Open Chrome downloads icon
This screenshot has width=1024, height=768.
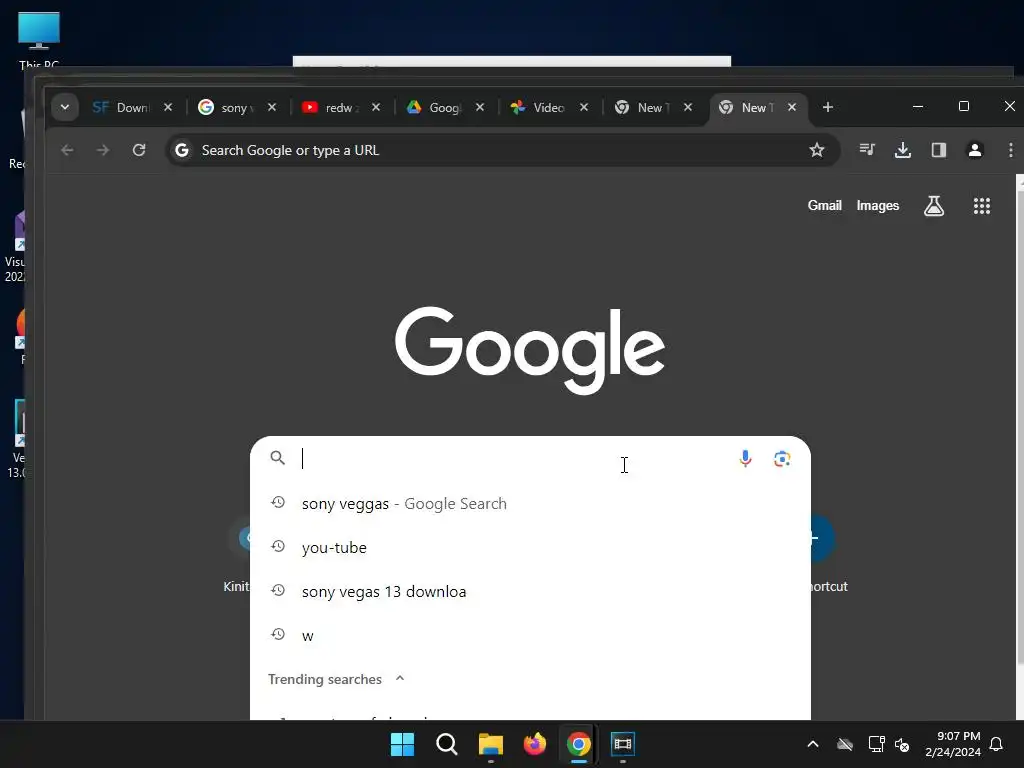tap(903, 150)
